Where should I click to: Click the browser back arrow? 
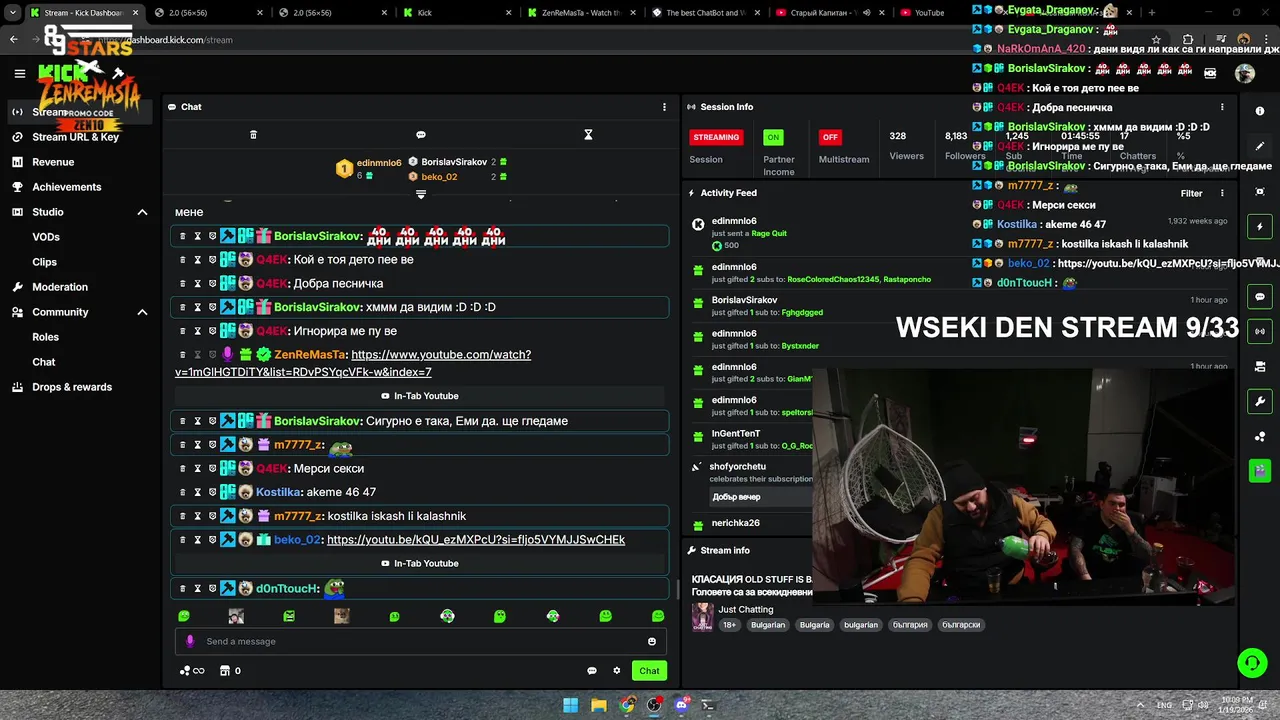(x=13, y=39)
